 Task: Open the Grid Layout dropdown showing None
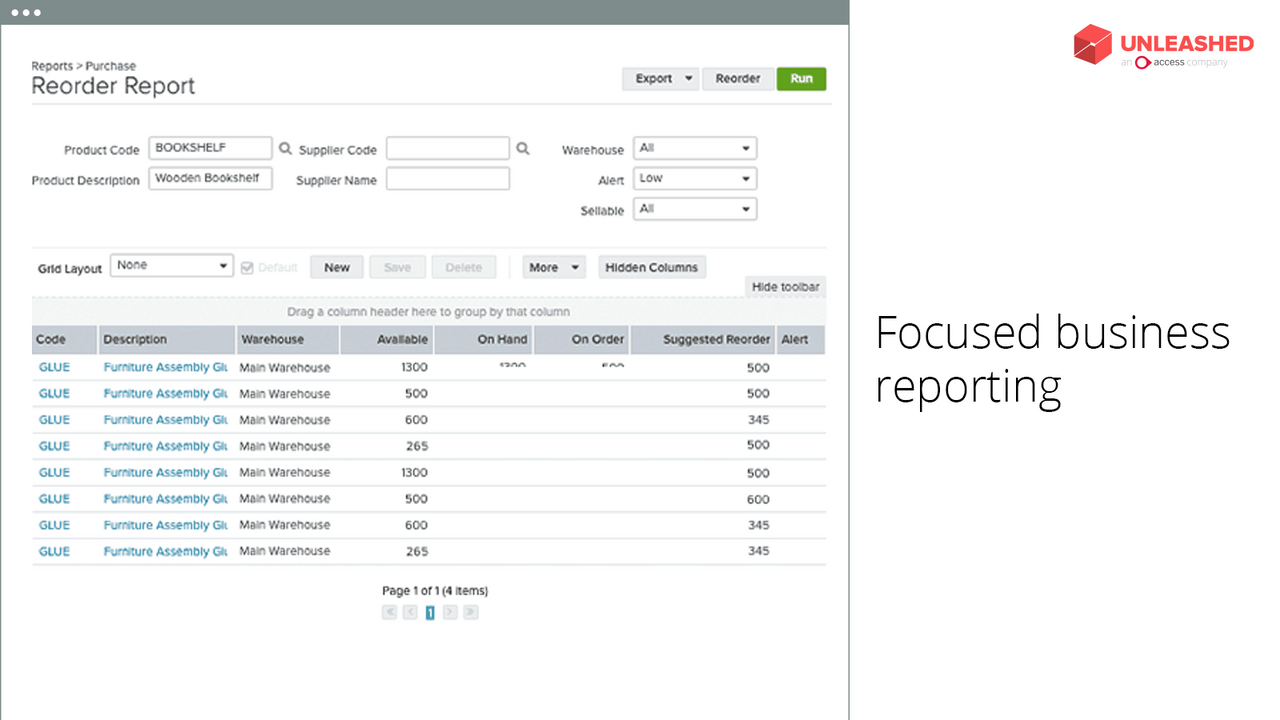tap(172, 266)
